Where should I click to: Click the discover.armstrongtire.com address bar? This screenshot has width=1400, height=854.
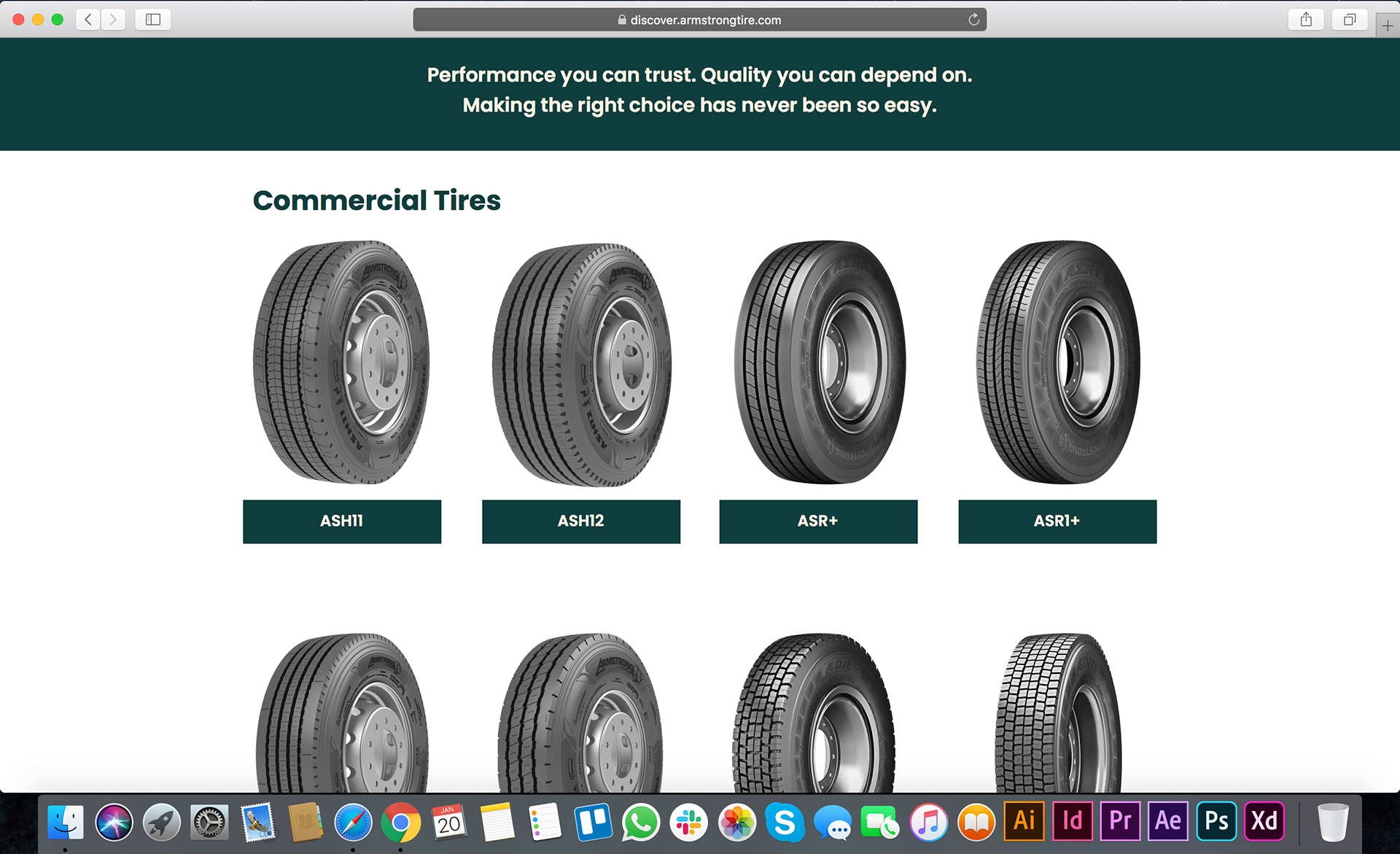coord(699,20)
